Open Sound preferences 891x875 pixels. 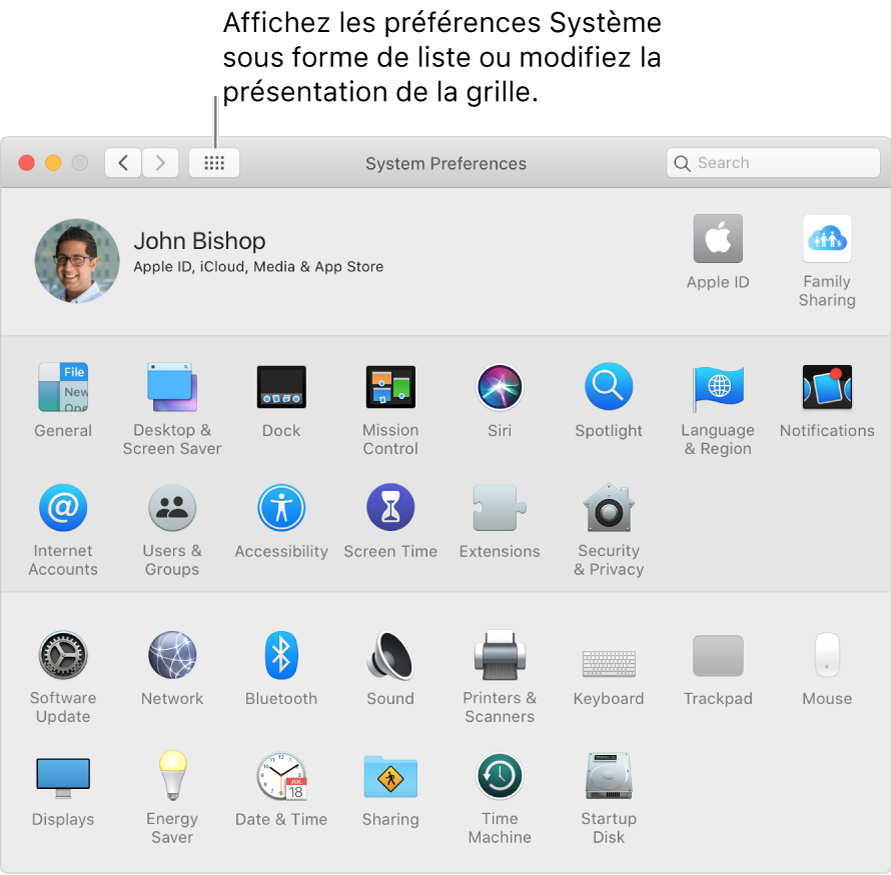(390, 655)
